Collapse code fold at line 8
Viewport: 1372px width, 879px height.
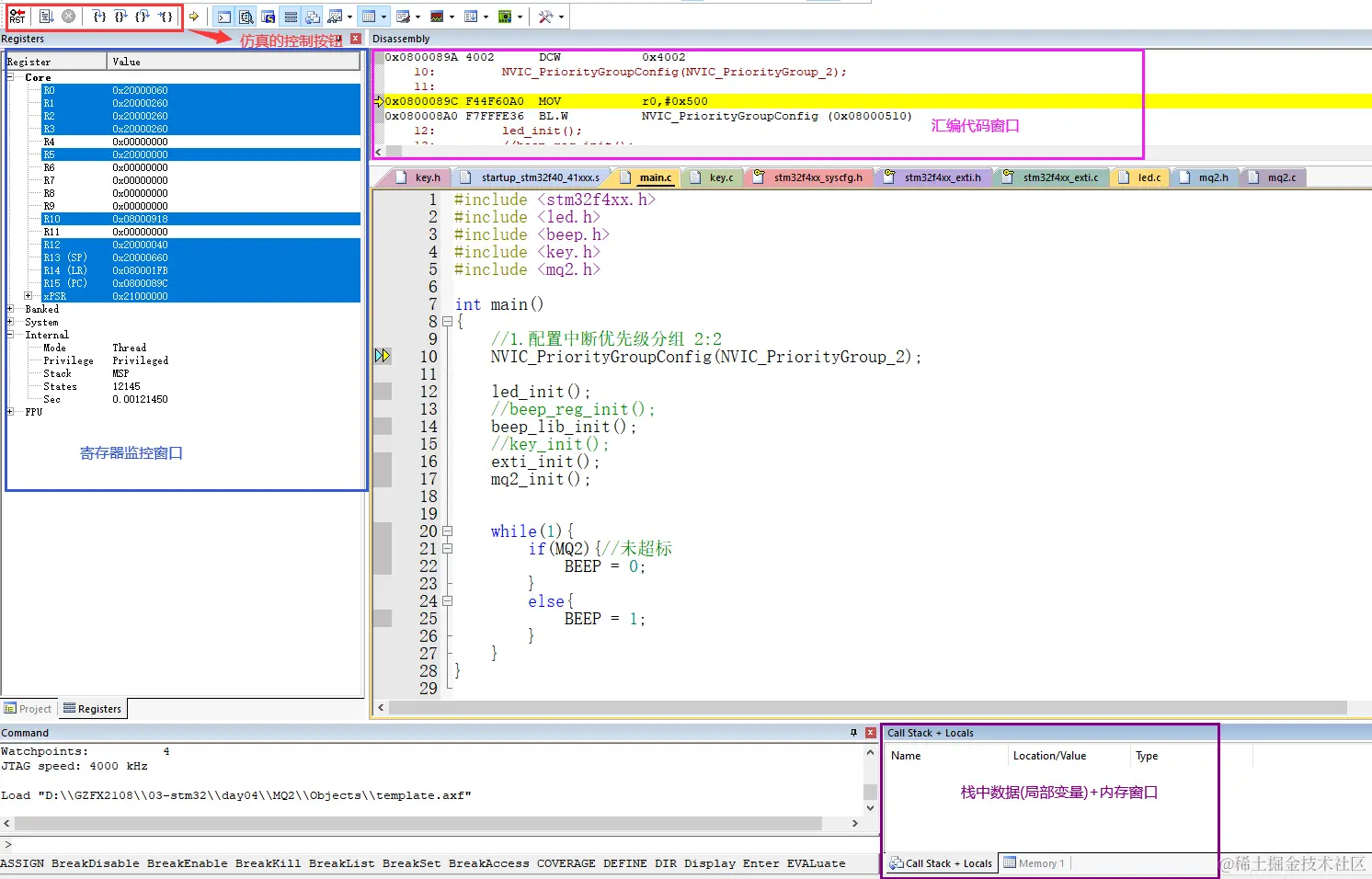(x=447, y=322)
